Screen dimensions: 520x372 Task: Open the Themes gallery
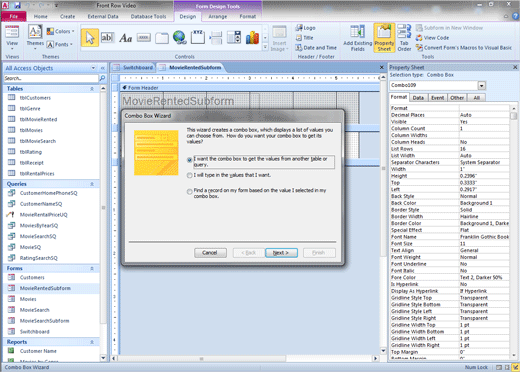[35, 37]
